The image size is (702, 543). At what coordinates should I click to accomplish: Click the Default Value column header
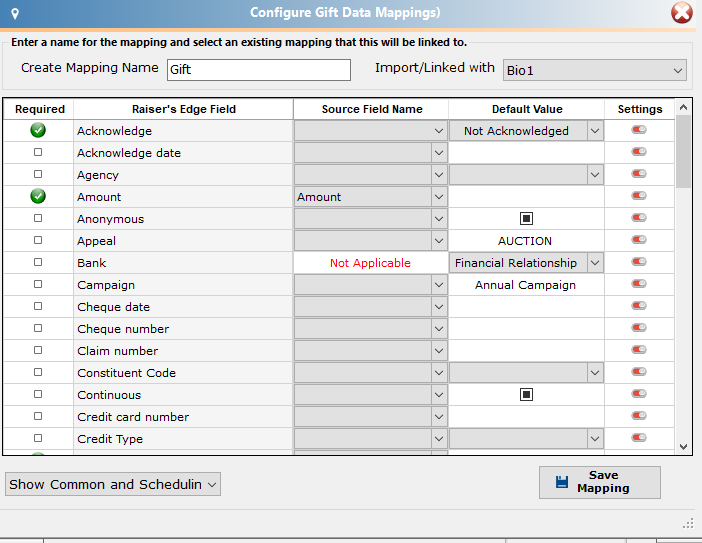click(x=527, y=109)
